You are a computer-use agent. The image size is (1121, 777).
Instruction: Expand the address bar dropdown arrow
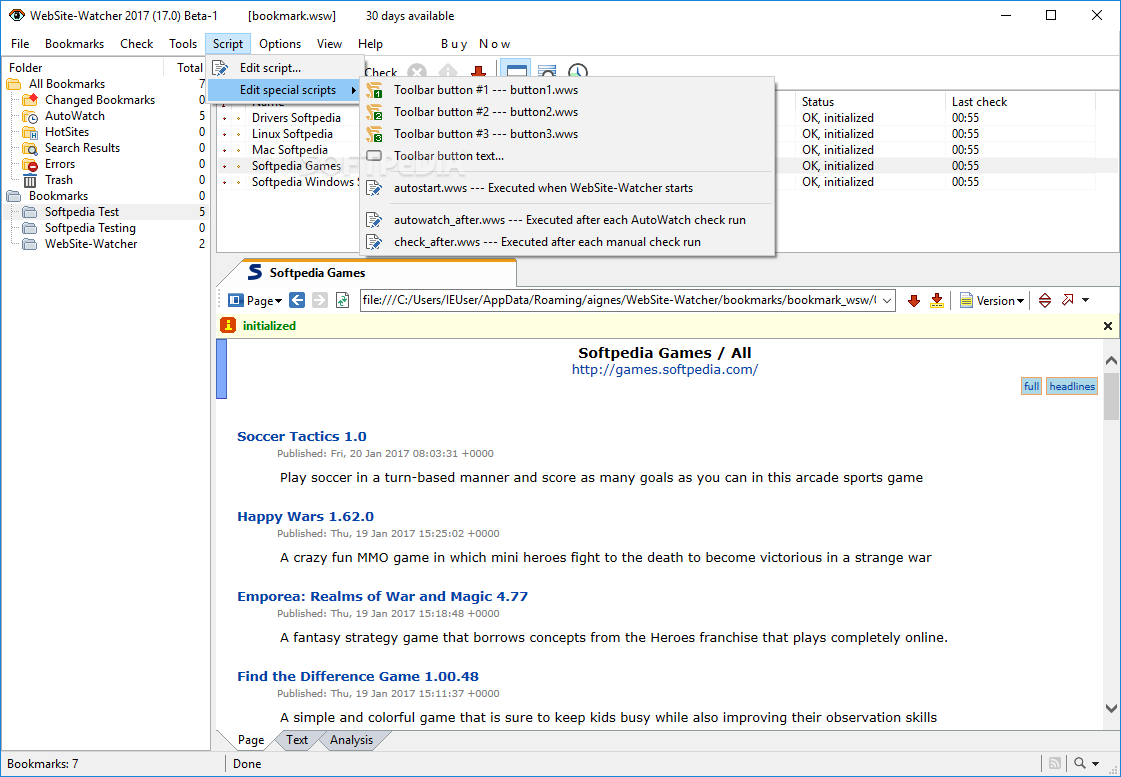887,301
